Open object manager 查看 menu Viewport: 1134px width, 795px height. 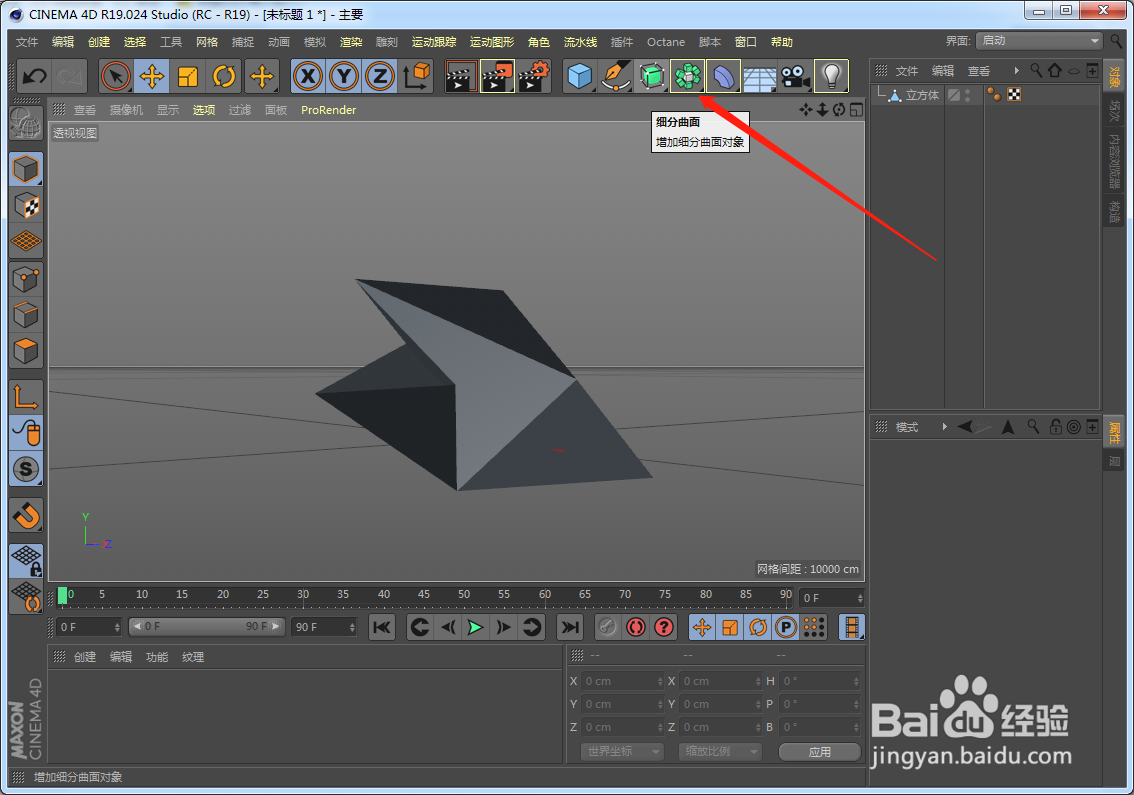[x=979, y=71]
